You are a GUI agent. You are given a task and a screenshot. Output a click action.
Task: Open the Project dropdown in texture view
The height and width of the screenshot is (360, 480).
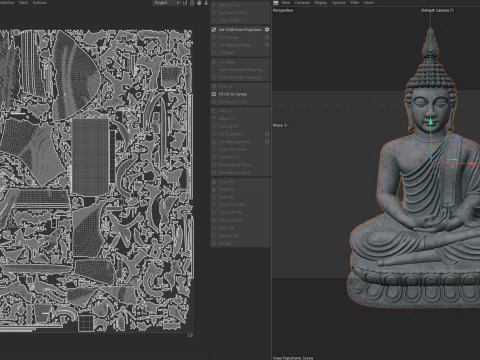(167, 3)
